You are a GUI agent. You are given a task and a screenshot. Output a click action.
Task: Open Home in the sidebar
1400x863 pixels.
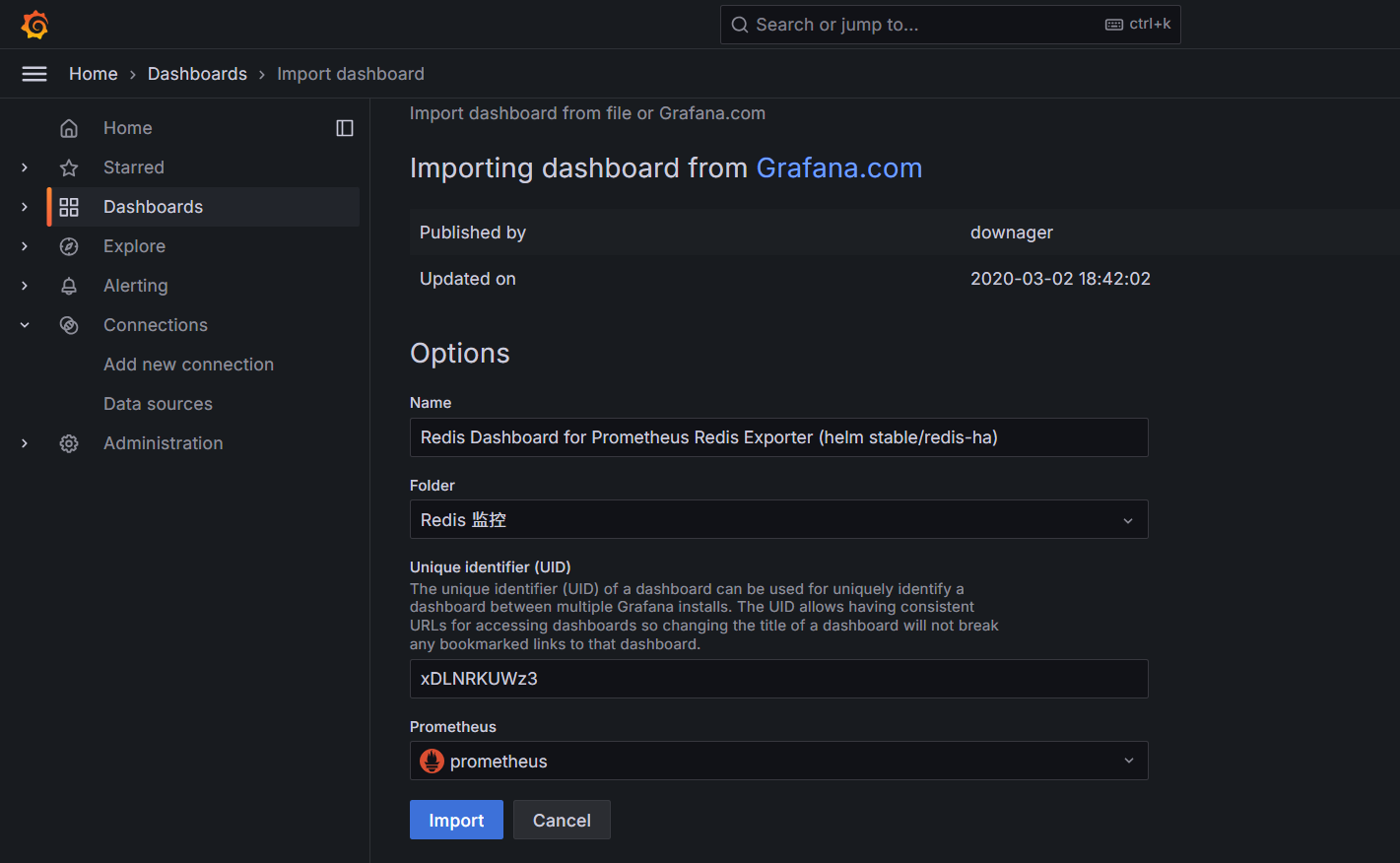coord(128,128)
